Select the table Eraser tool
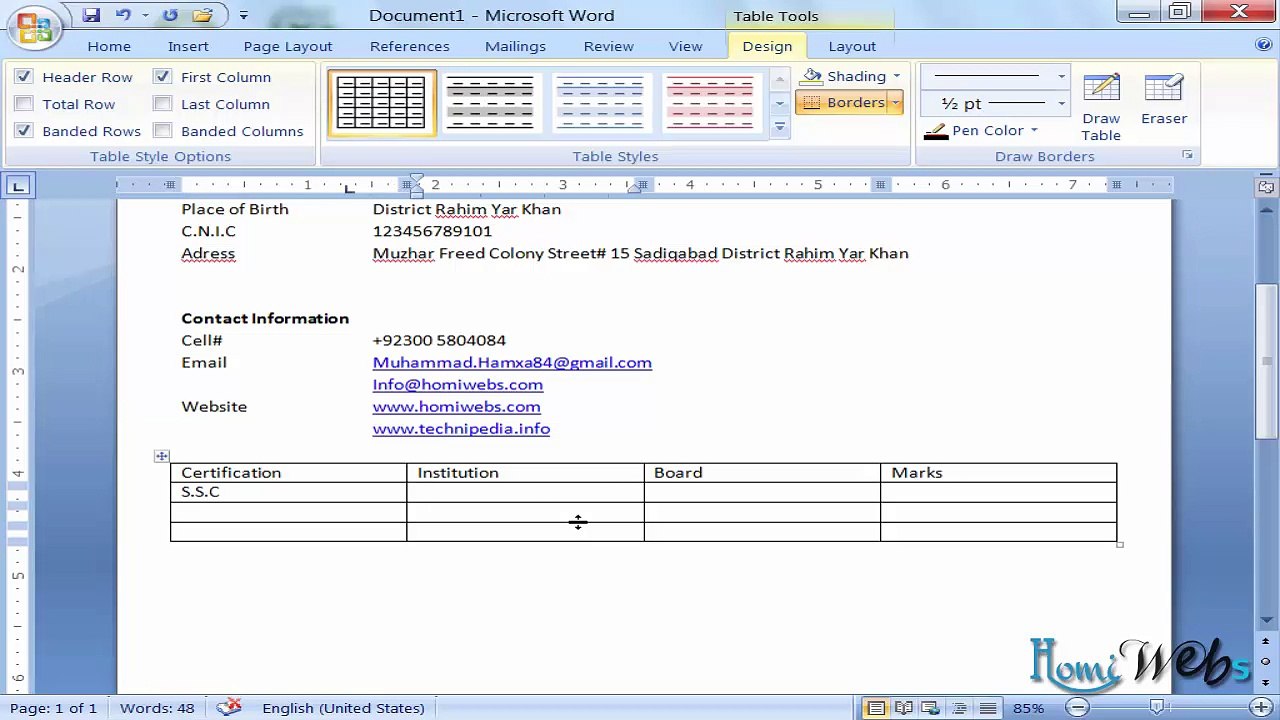The width and height of the screenshot is (1280, 720). tap(1164, 99)
